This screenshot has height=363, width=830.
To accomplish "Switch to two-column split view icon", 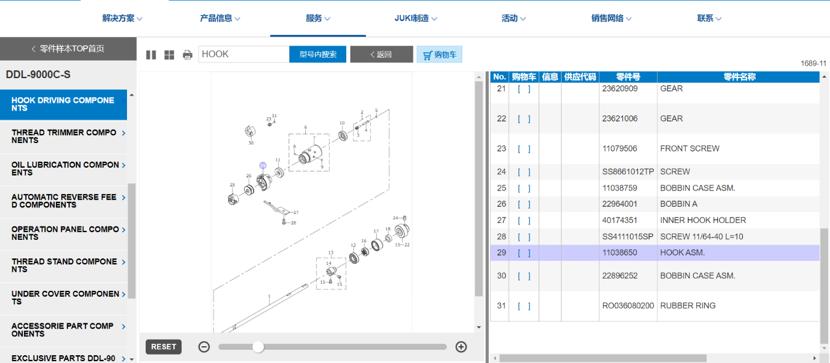I will tap(151, 55).
